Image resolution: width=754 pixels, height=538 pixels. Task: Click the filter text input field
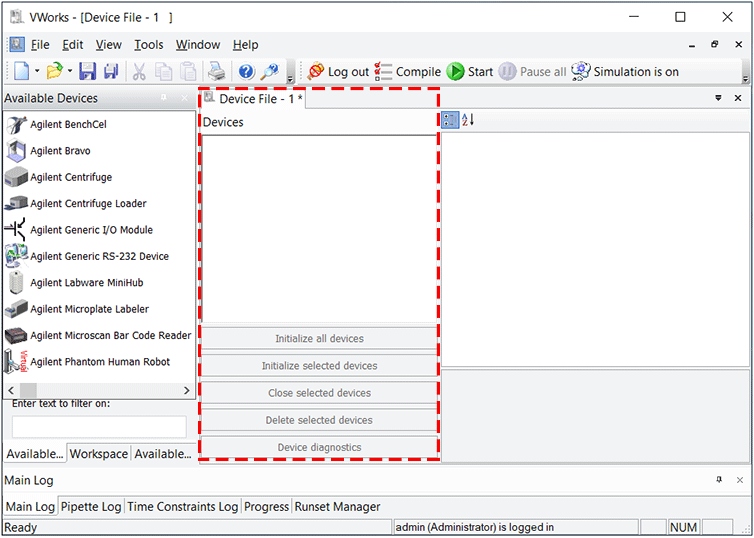tap(99, 427)
